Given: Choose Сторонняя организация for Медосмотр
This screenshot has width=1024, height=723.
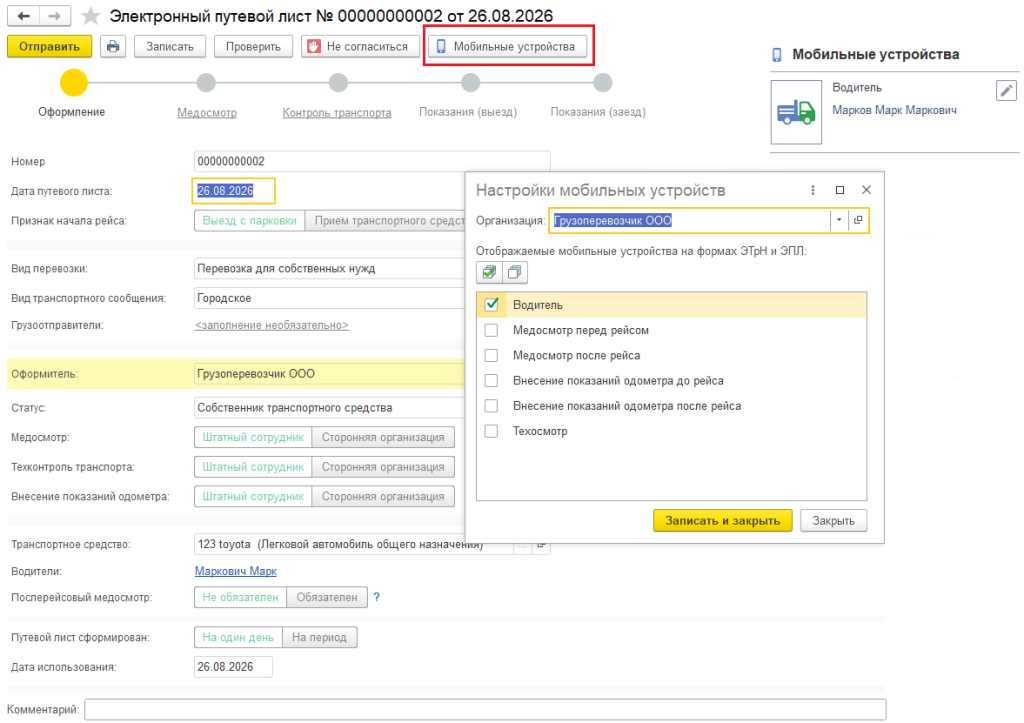Looking at the screenshot, I should 383,437.
